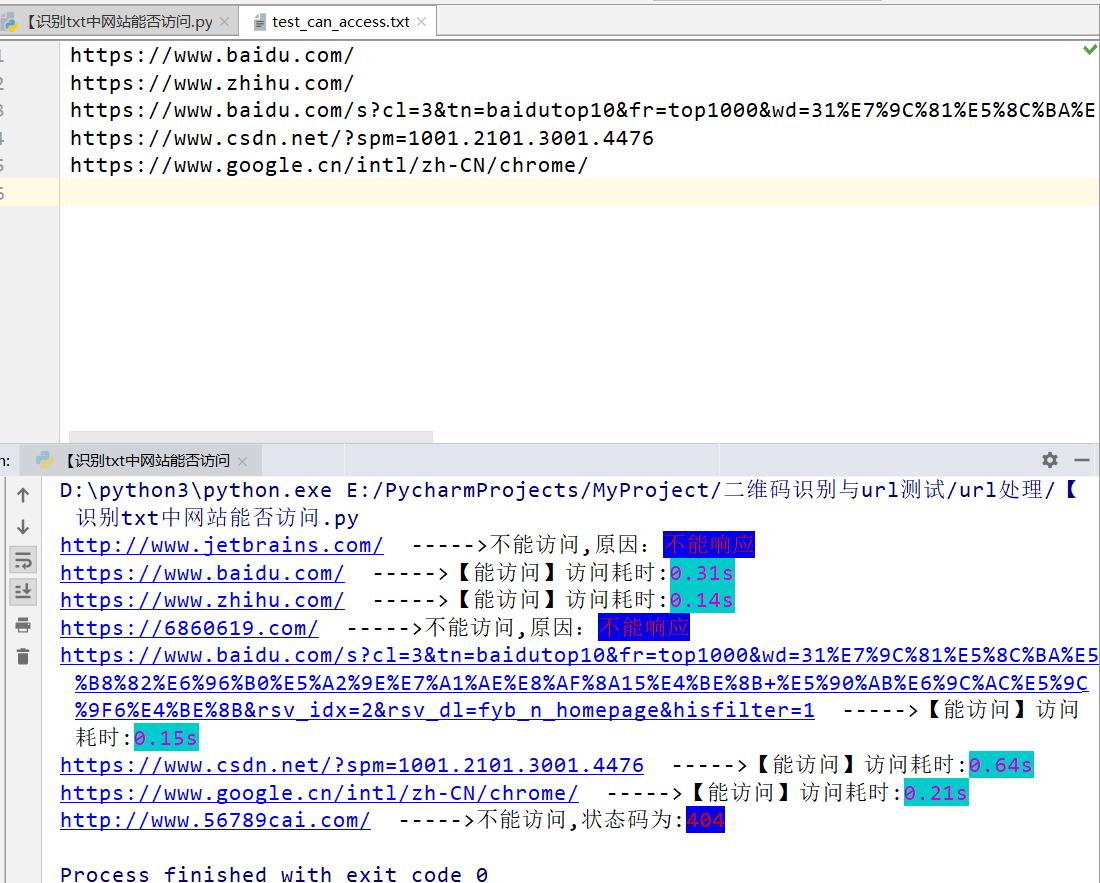Open https://www.zhihu.com/ console link

coord(202,600)
